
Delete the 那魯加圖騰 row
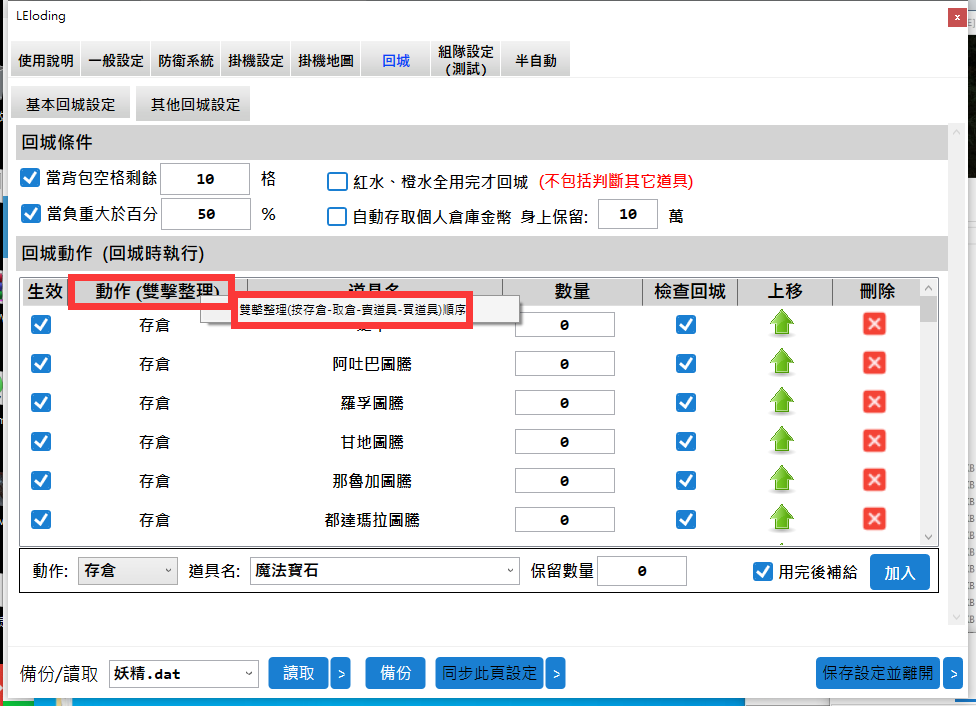pyautogui.click(x=874, y=480)
